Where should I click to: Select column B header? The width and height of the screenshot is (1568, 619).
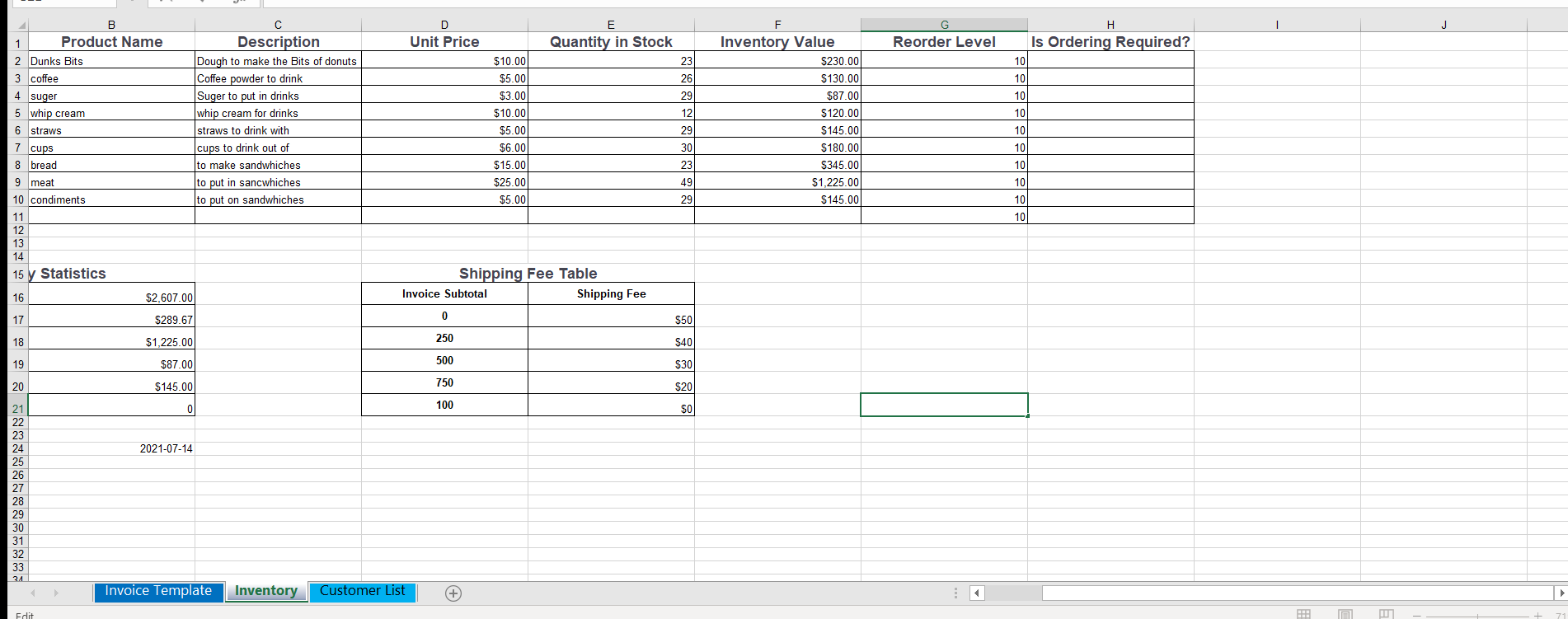pos(112,25)
